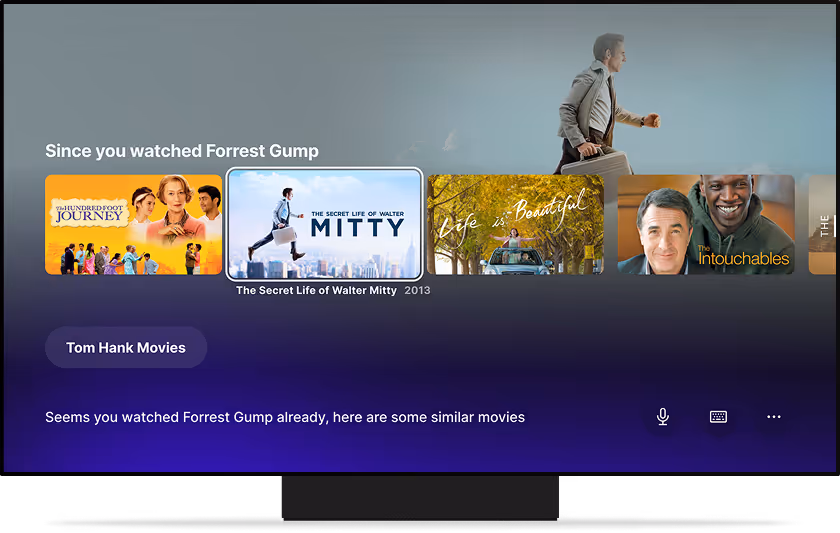840x533 pixels.
Task: Open the Life is Beautiful poster
Action: [515, 224]
